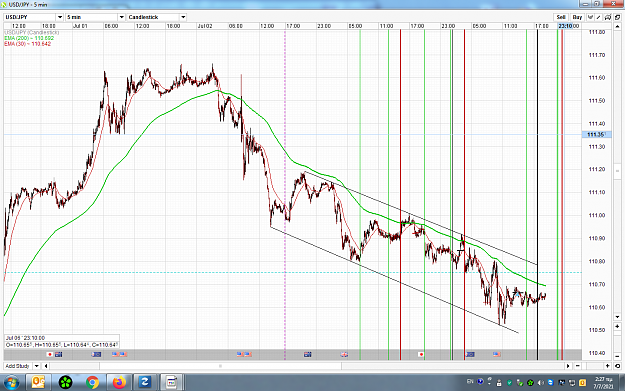Click the volume speaker tray icon

click(x=540, y=383)
